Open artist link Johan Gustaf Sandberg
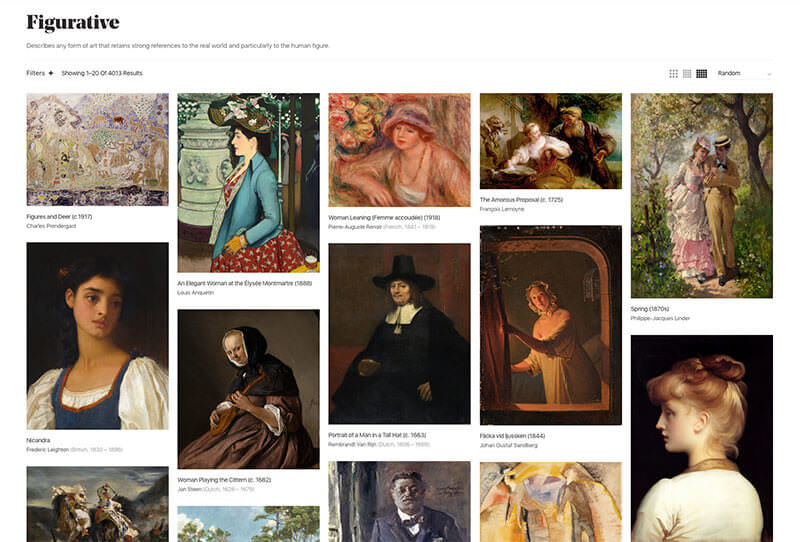Viewport: 800px width, 542px height. pyautogui.click(x=509, y=446)
